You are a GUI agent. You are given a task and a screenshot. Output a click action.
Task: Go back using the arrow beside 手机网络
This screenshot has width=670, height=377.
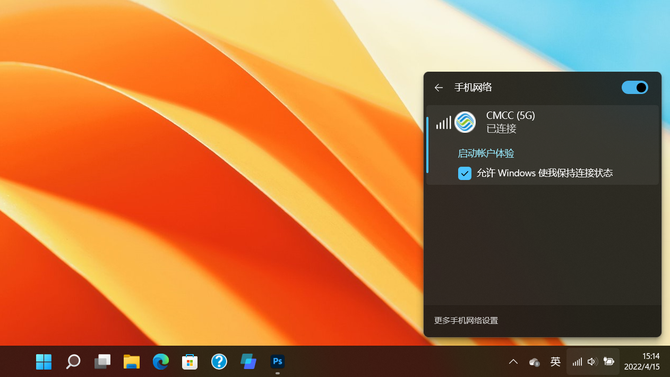(x=438, y=88)
